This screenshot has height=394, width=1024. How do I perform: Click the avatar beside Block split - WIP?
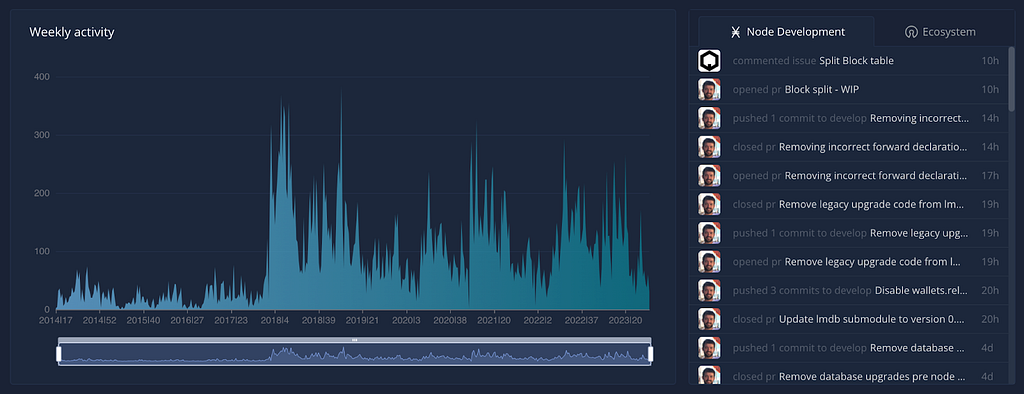tap(709, 90)
